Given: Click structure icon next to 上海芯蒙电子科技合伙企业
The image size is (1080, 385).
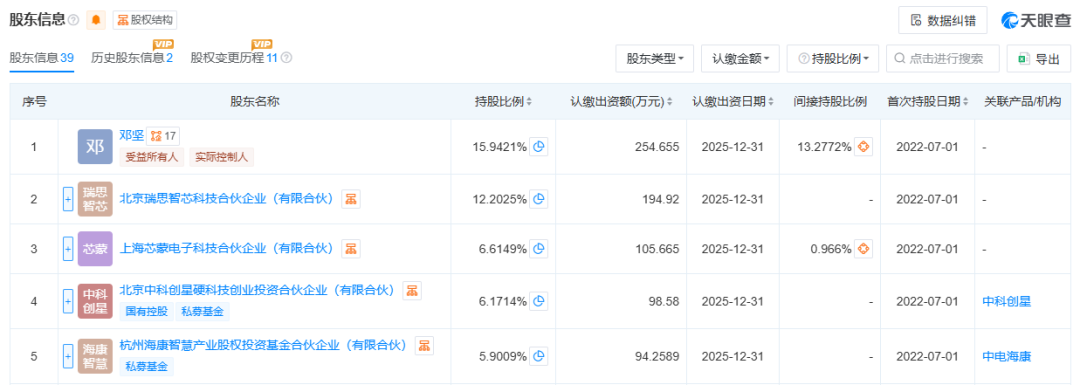Looking at the screenshot, I should pyautogui.click(x=351, y=249).
